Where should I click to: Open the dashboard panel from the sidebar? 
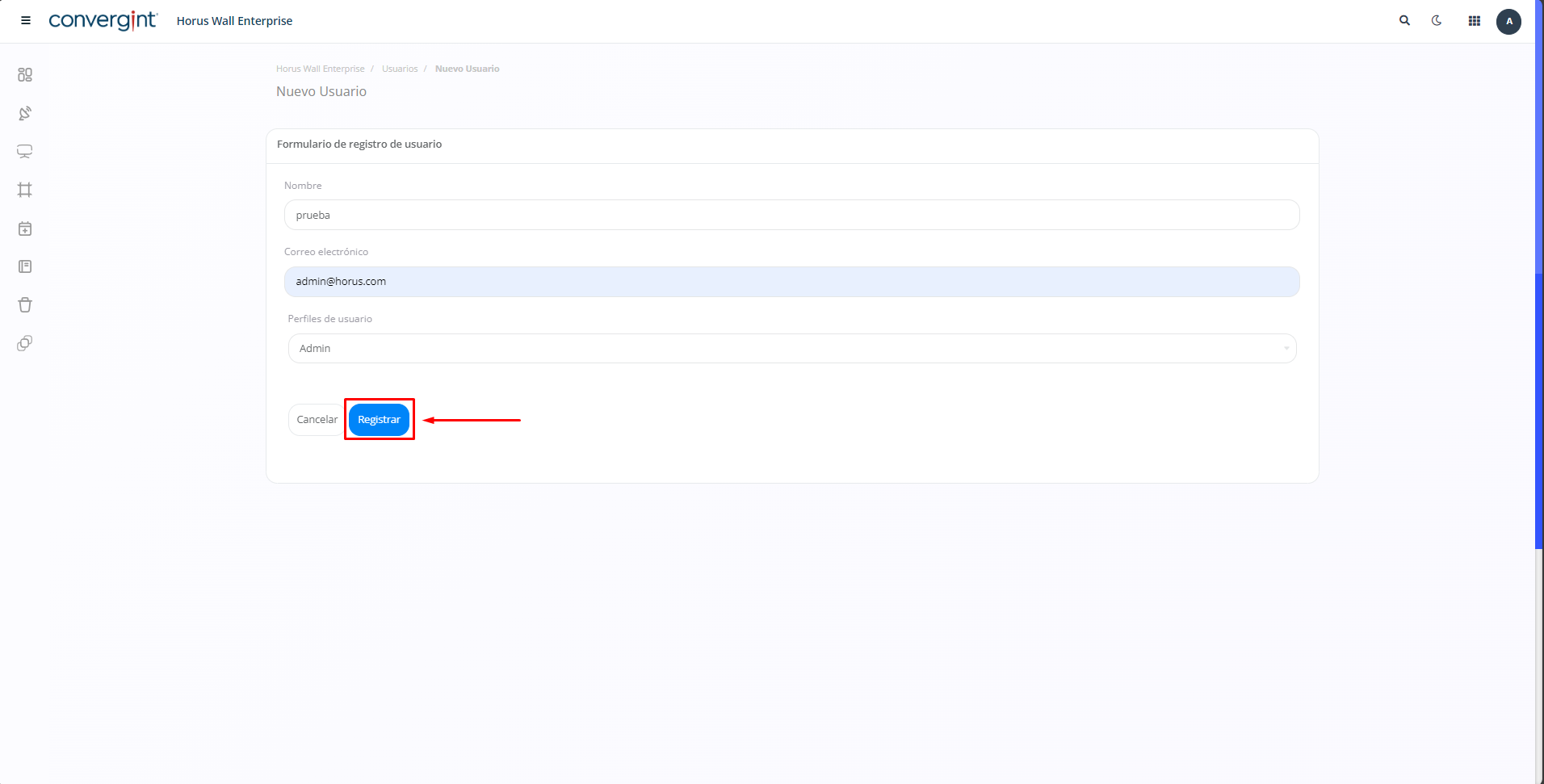tap(25, 74)
